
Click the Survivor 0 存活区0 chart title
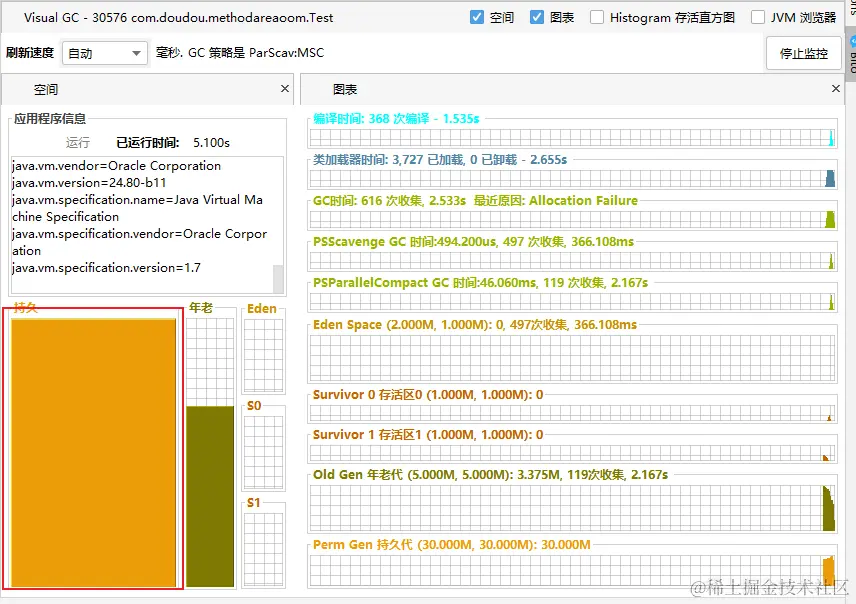pos(428,395)
